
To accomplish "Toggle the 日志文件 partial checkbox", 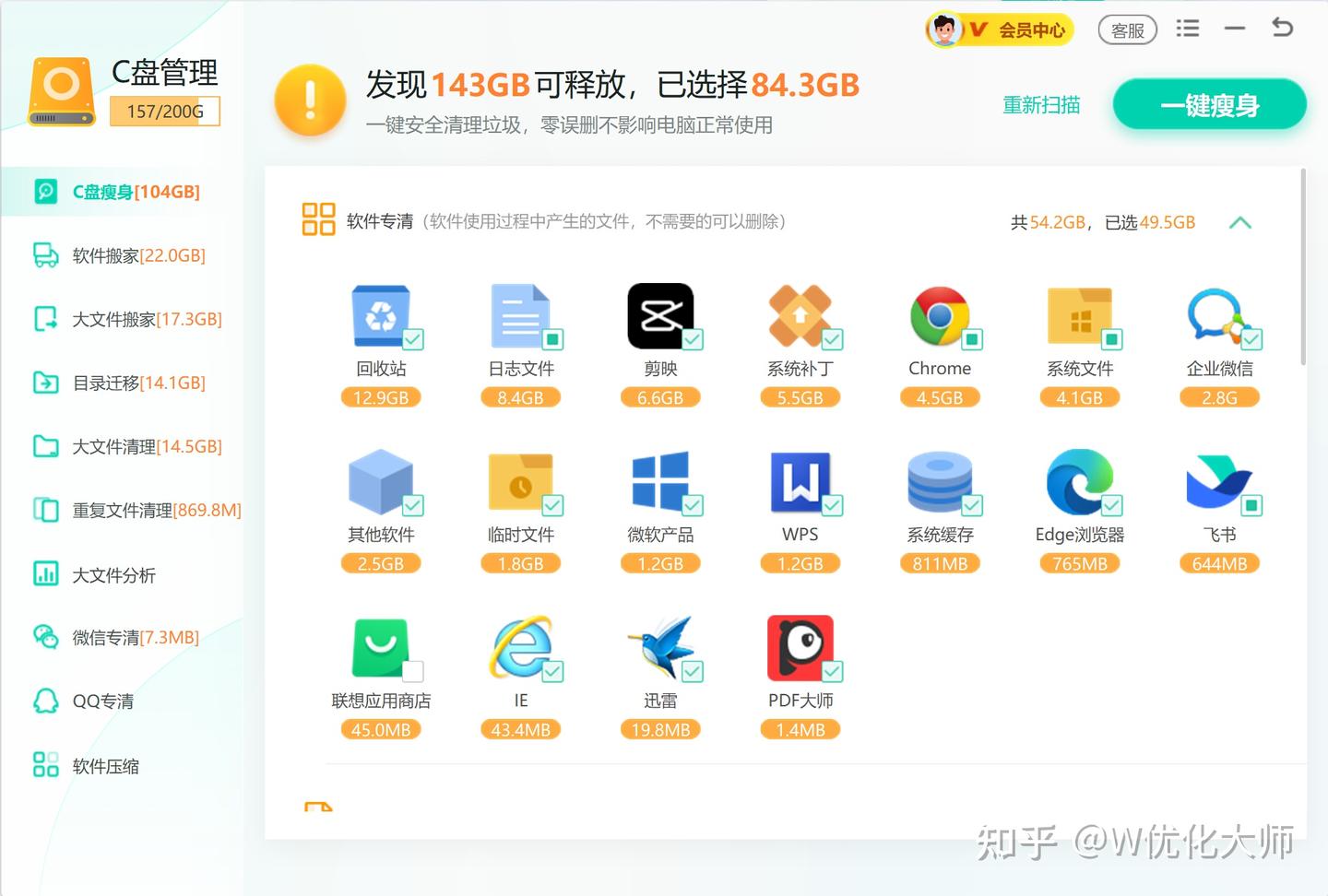I will tap(552, 339).
